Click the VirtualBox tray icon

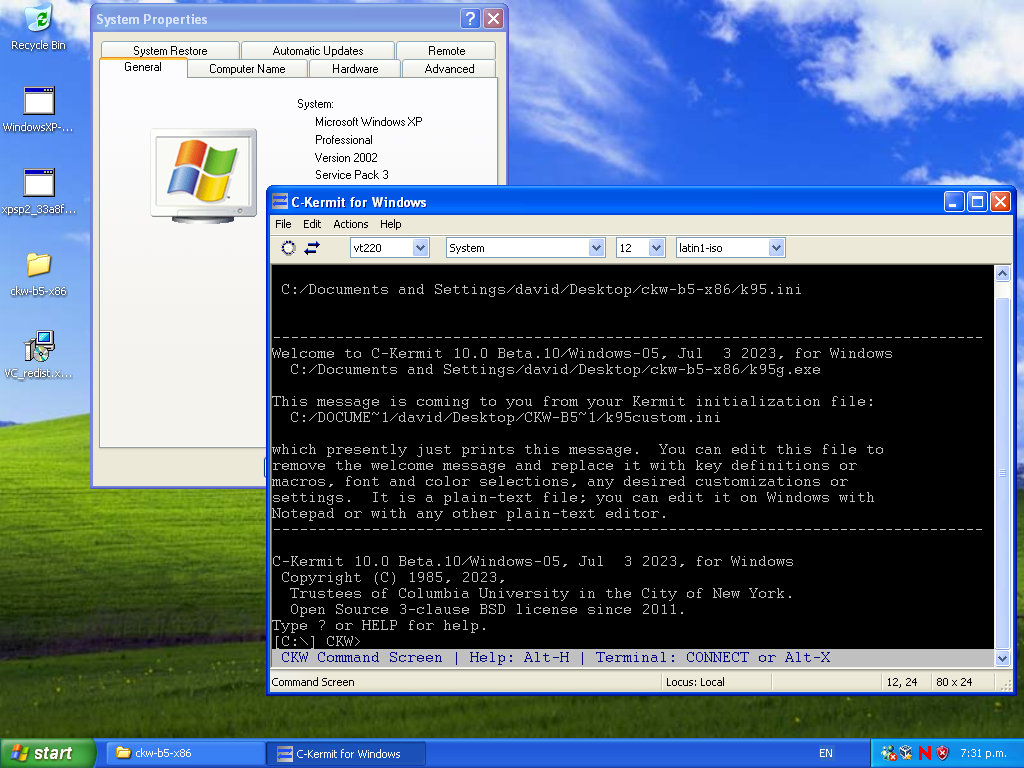tap(906, 753)
